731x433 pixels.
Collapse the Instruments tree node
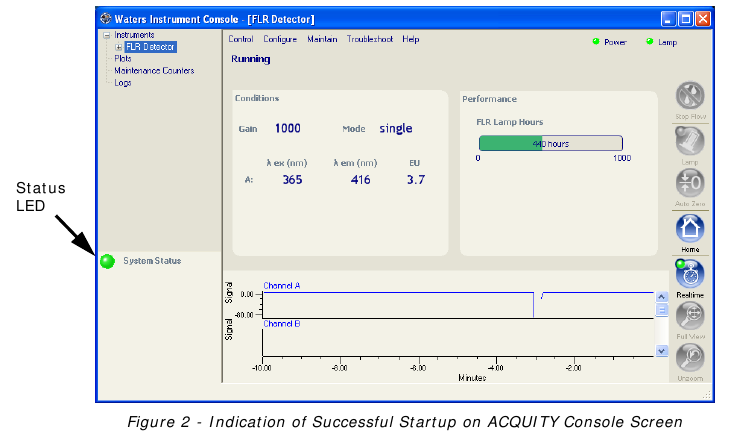(107, 35)
